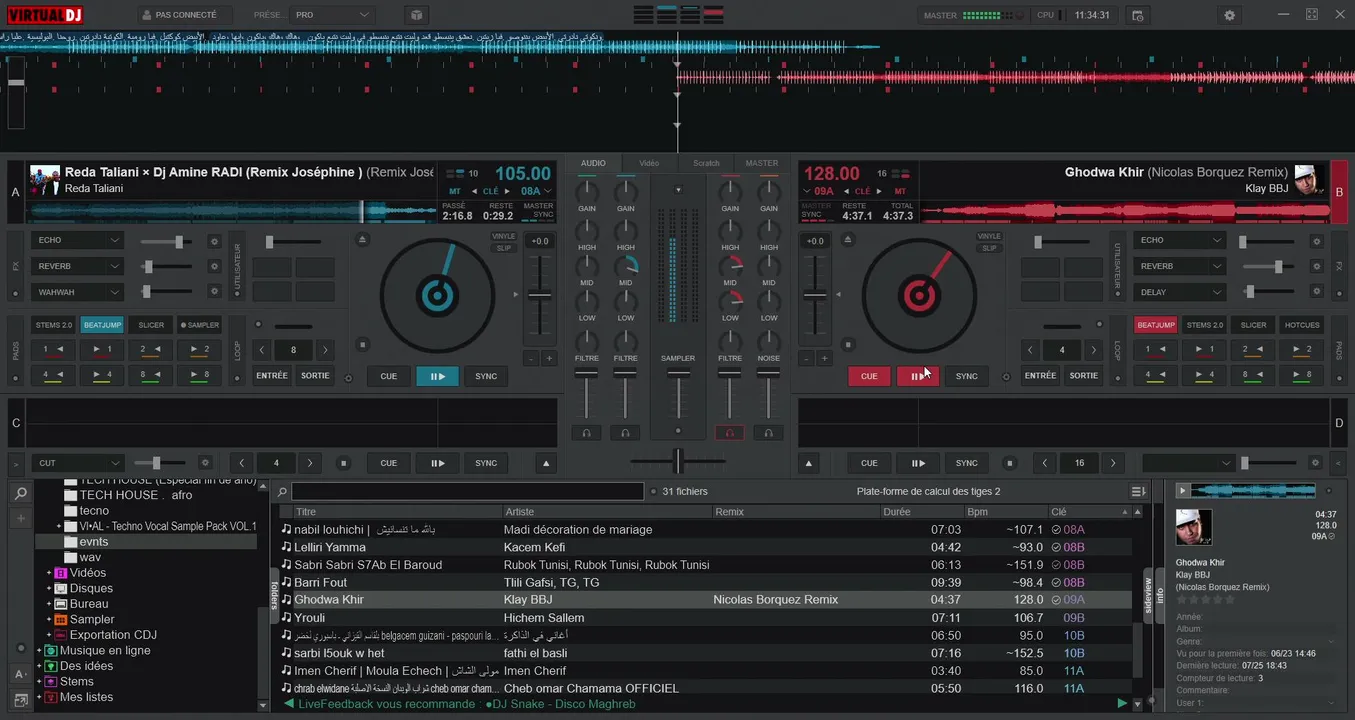The width and height of the screenshot is (1355, 720).
Task: Open DELAY effect settings gear on deck B
Action: click(x=1314, y=292)
